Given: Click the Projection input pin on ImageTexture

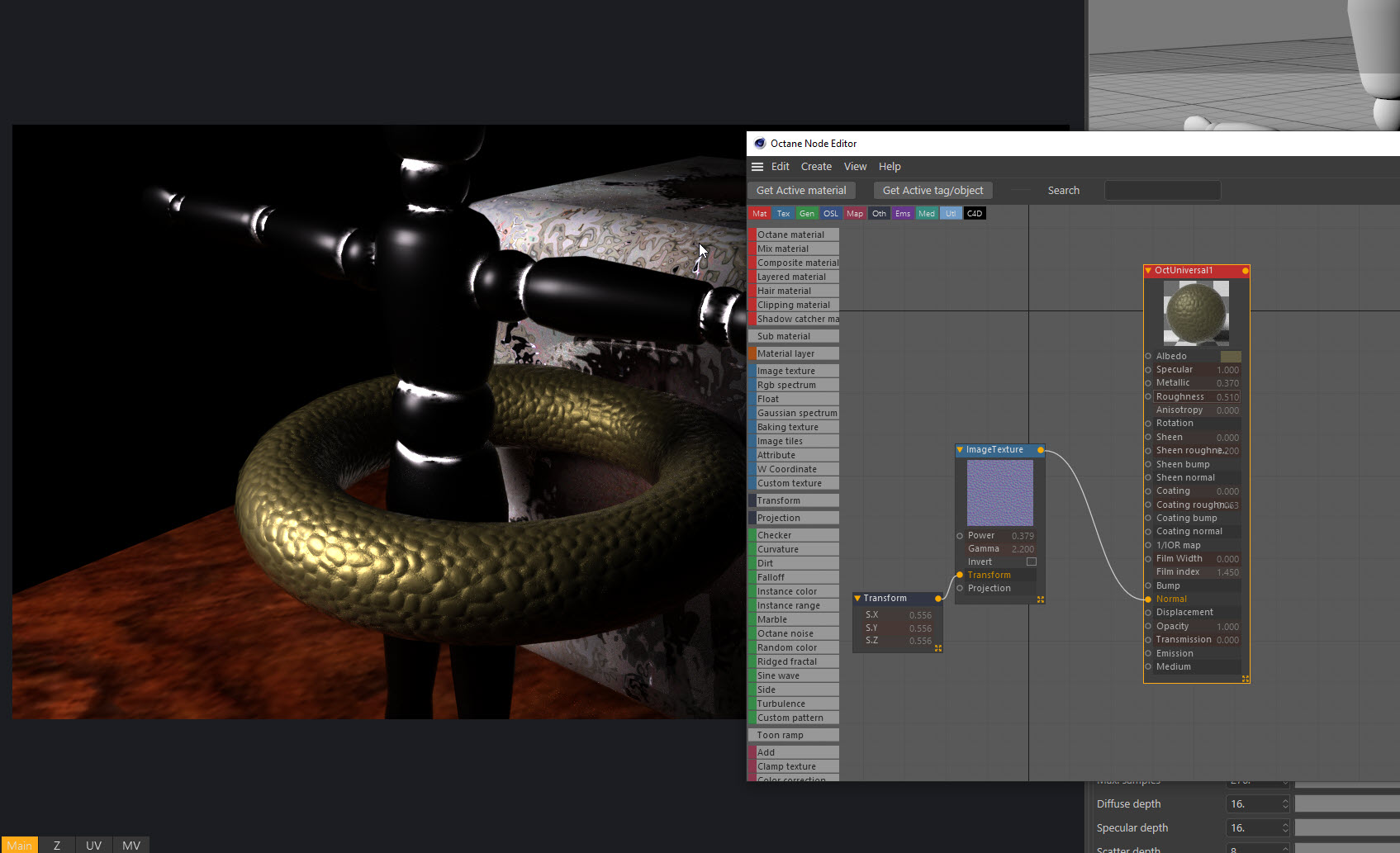Looking at the screenshot, I should (960, 589).
